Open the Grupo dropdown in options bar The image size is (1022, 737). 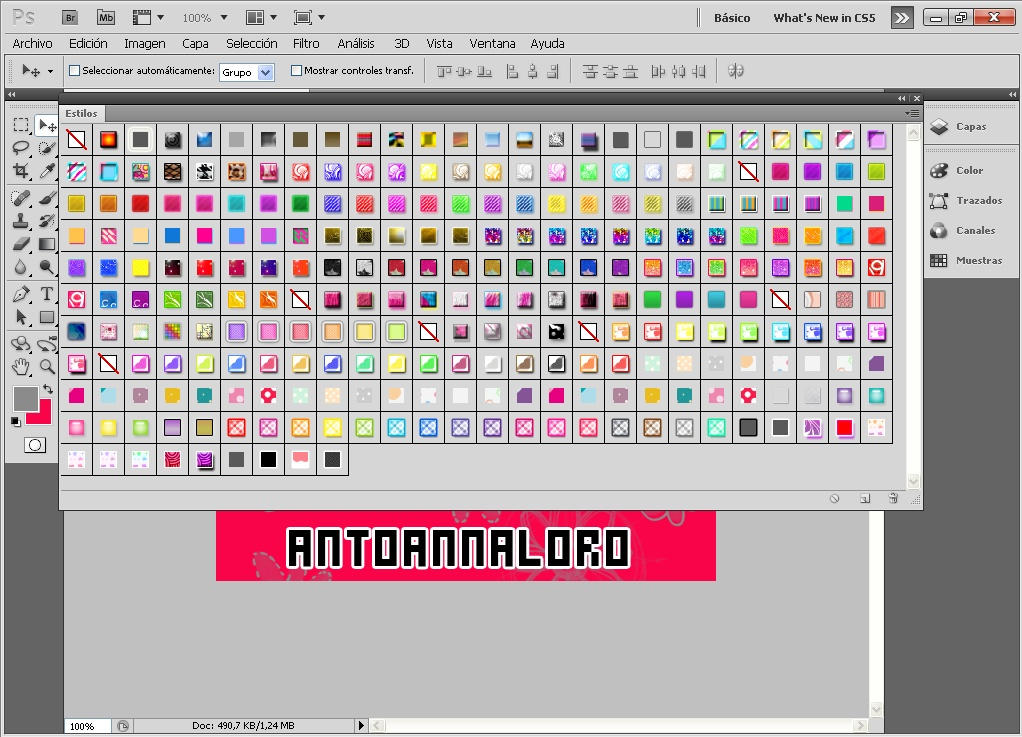246,71
